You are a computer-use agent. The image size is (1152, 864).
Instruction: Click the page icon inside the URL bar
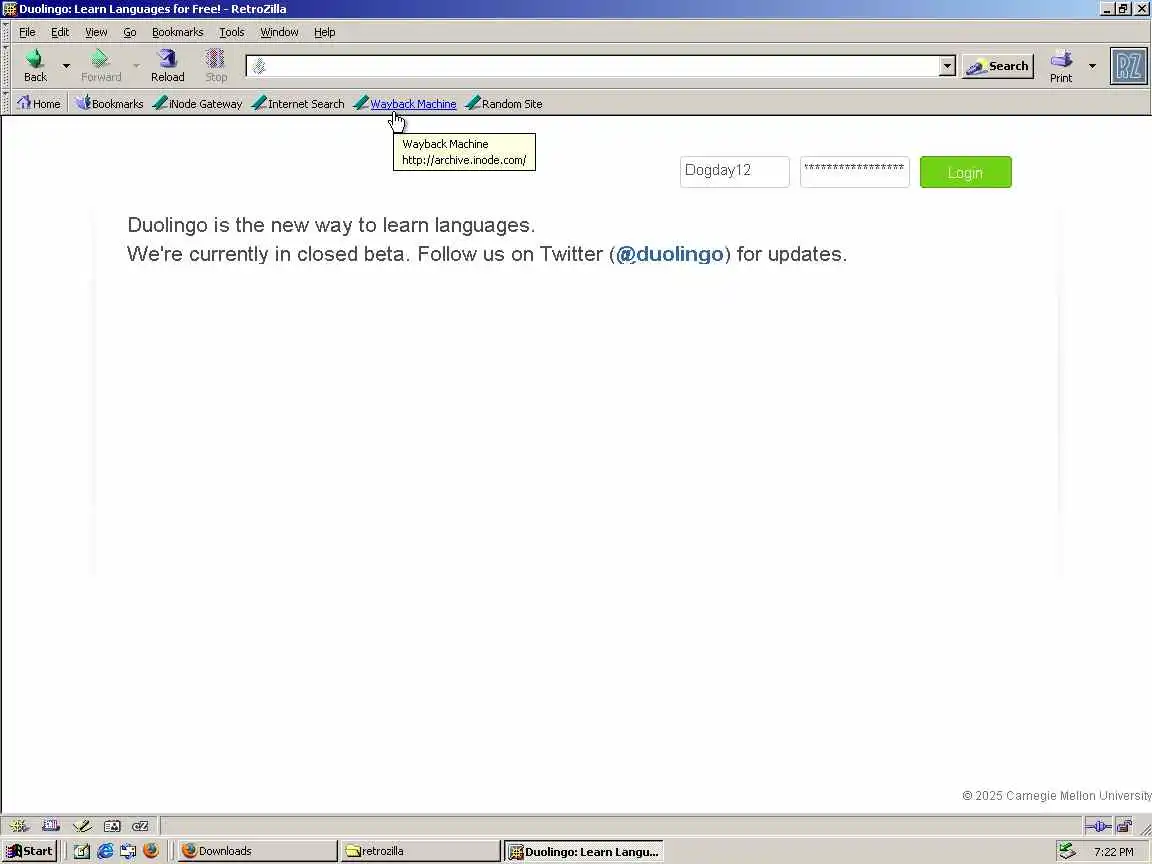[x=259, y=67]
